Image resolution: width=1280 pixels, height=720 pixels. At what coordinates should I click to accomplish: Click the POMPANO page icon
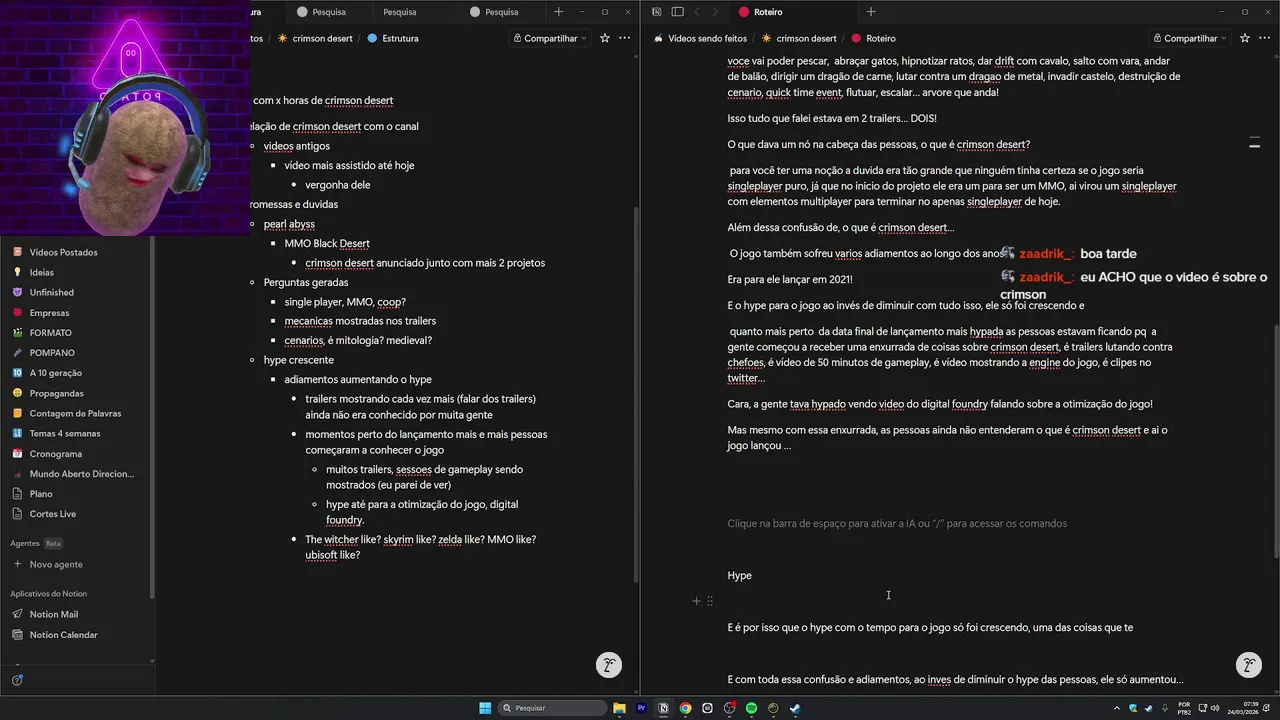17,353
